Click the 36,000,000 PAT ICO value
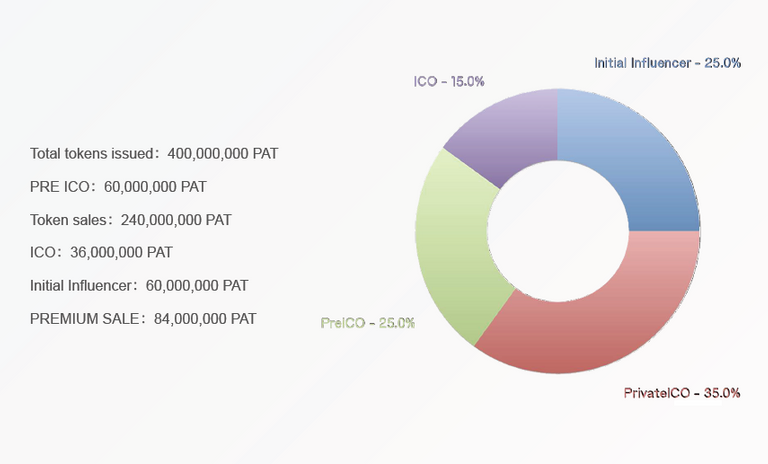The width and height of the screenshot is (768, 464). click(121, 252)
